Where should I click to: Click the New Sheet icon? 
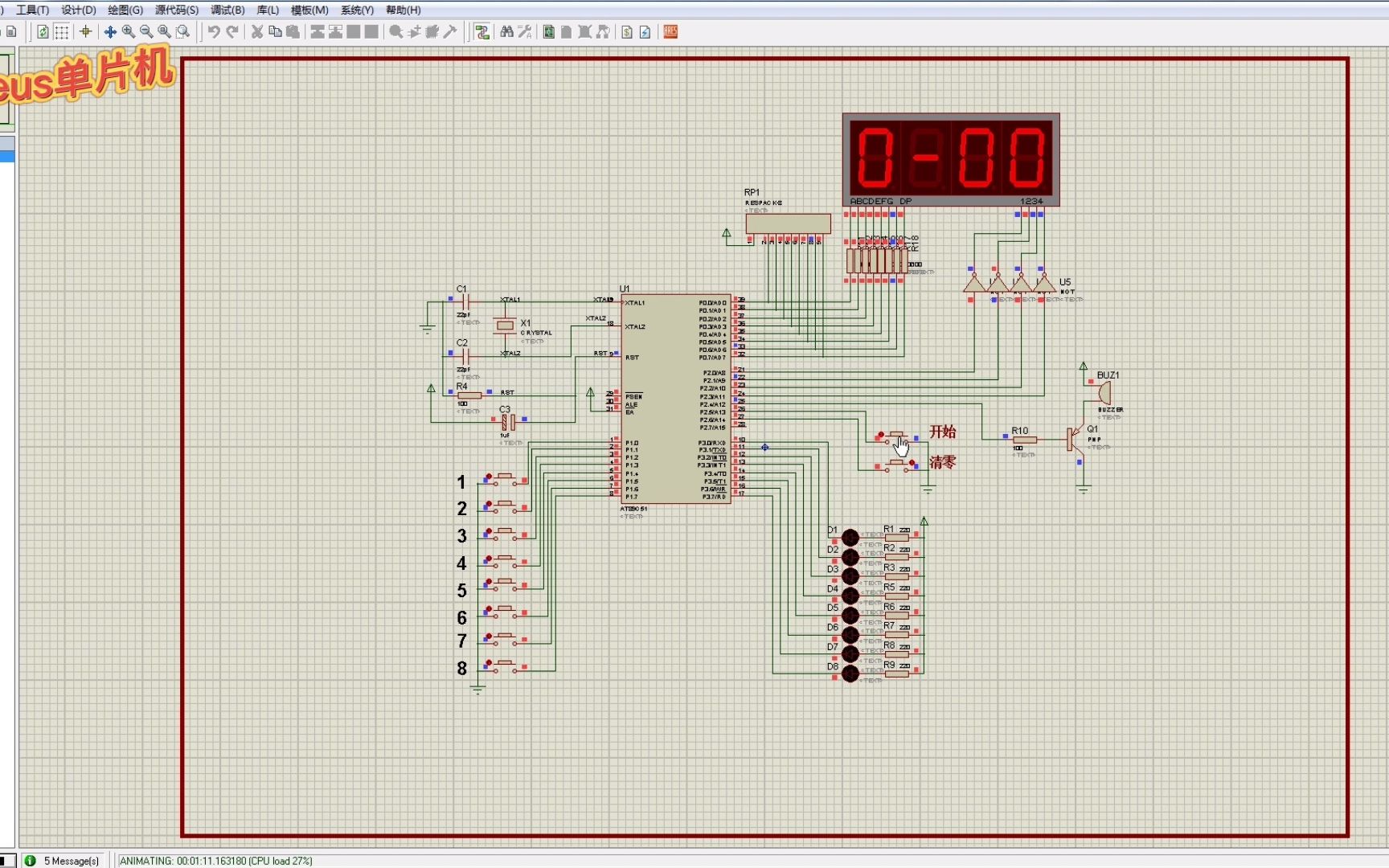click(x=567, y=32)
